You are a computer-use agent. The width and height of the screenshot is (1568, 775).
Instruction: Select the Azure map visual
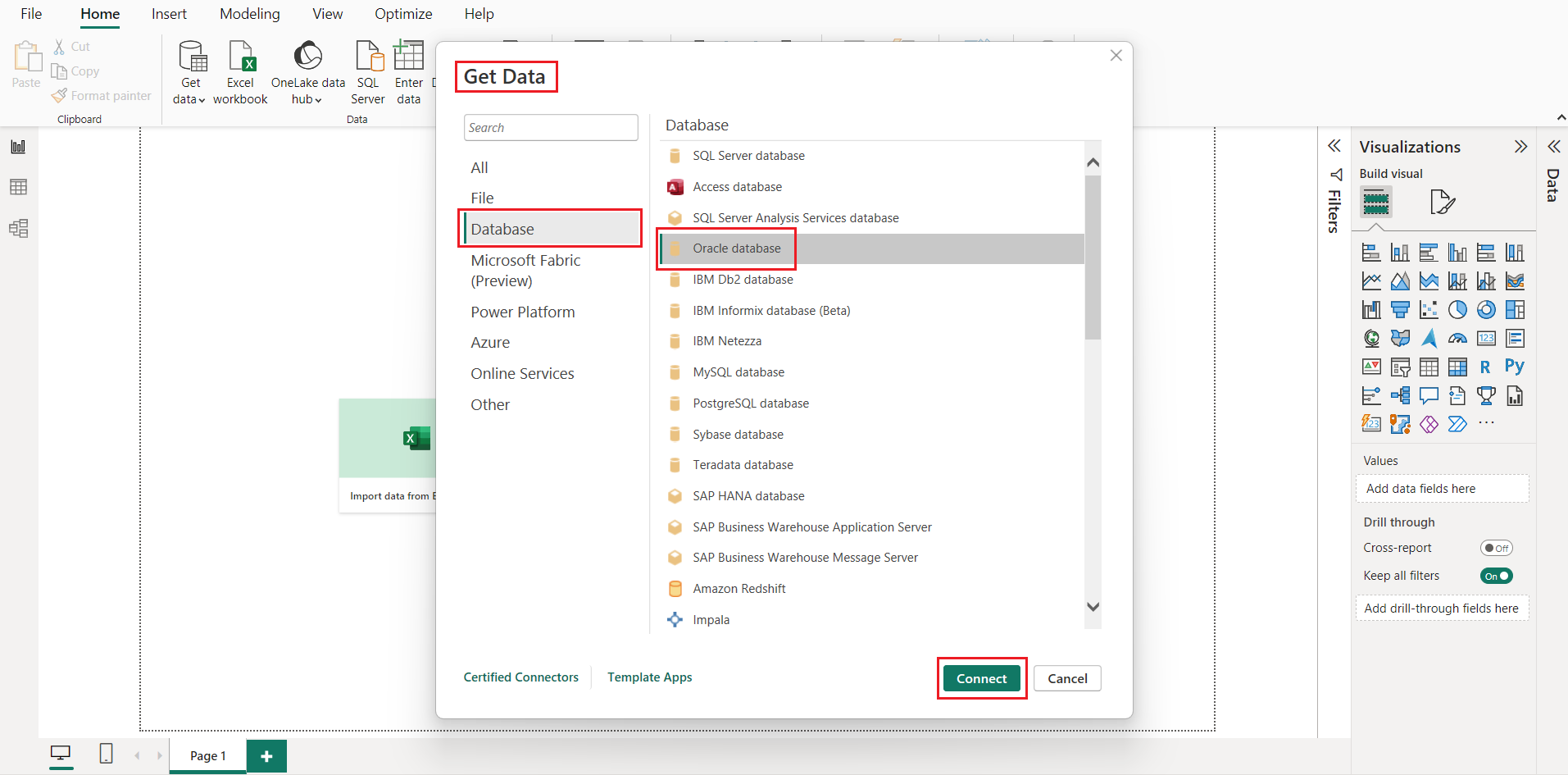pos(1429,338)
